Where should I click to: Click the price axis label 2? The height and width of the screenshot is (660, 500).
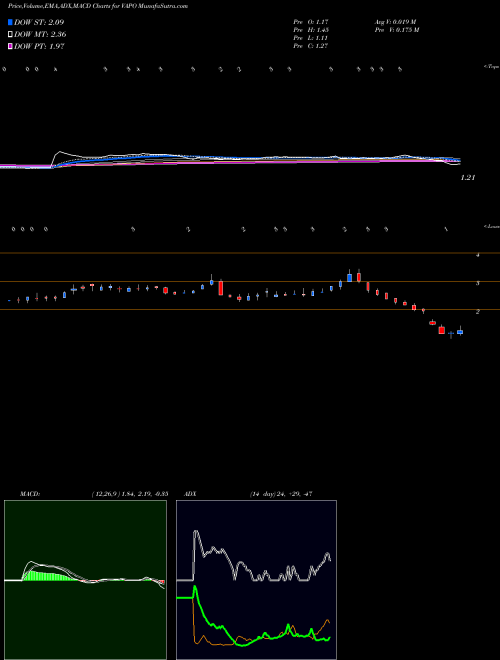[x=478, y=311]
